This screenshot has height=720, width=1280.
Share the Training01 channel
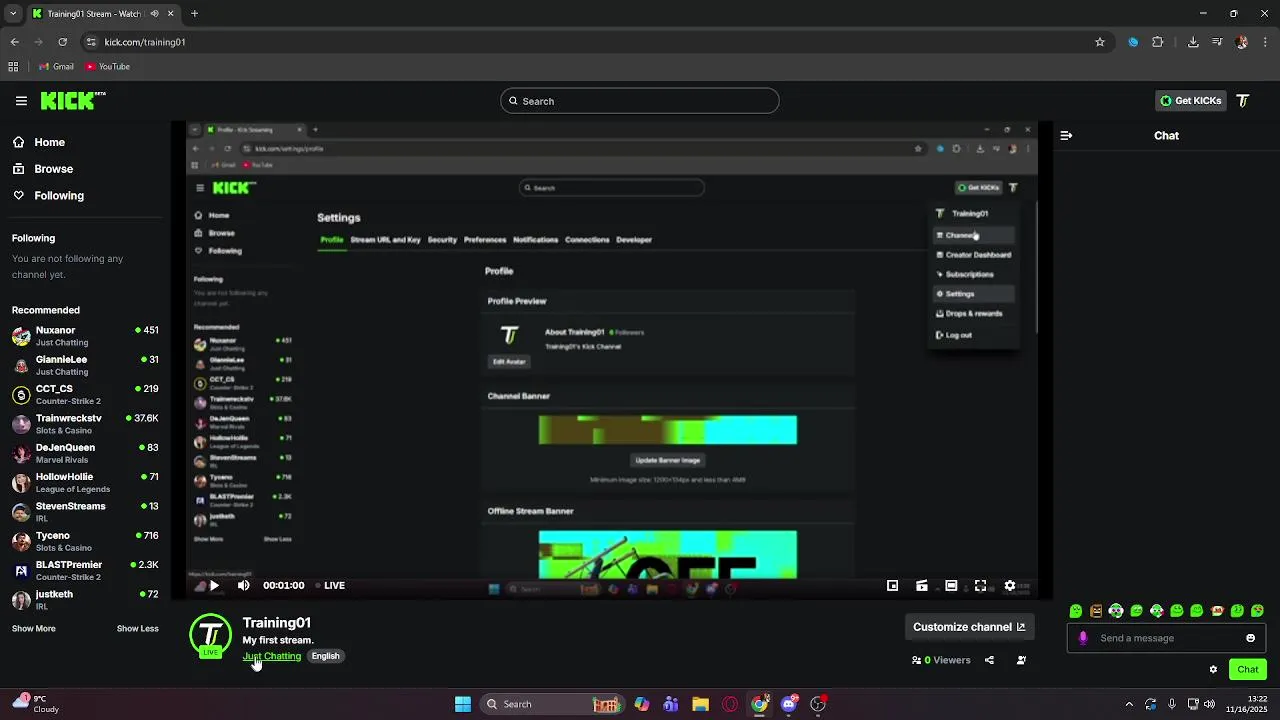click(989, 660)
